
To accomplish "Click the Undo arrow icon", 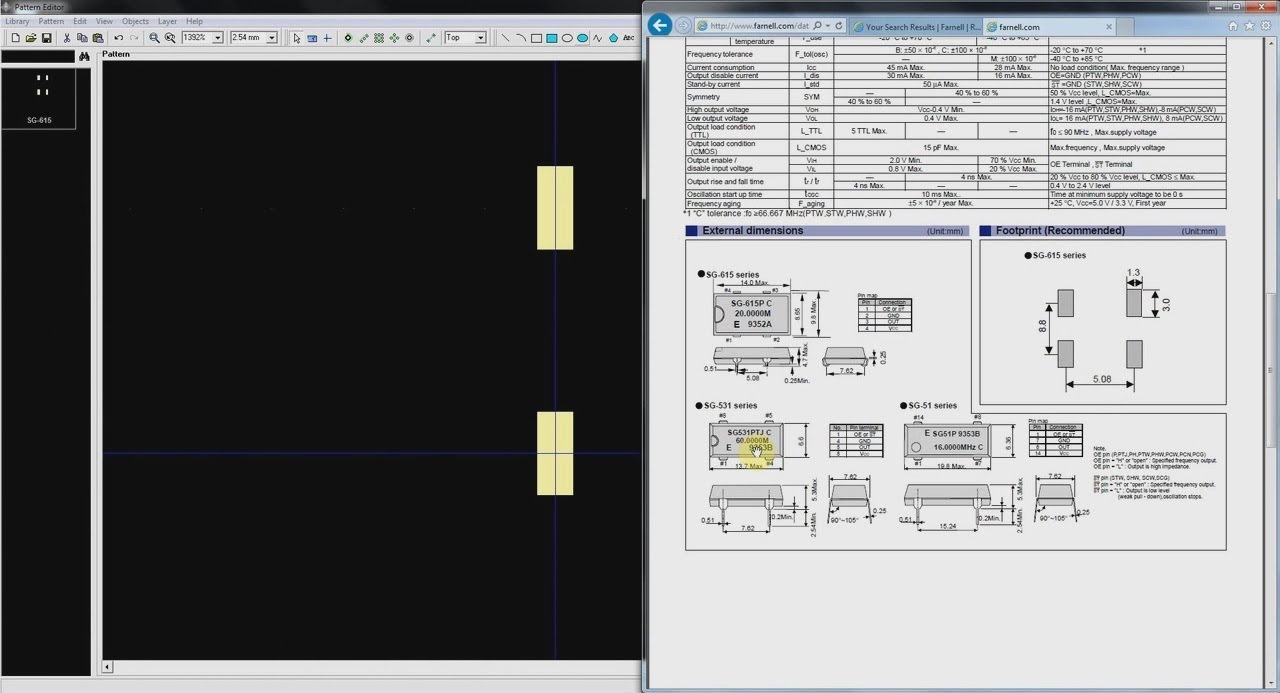I will coord(119,38).
